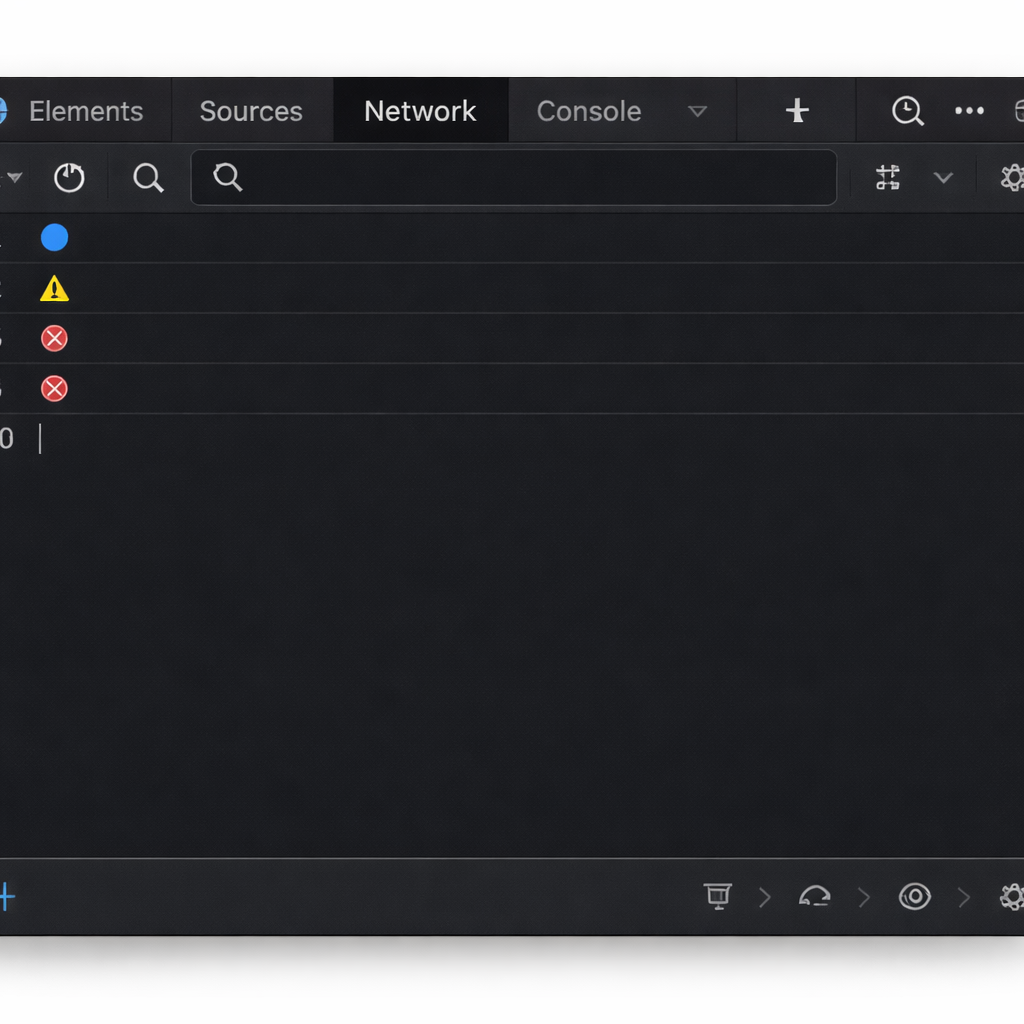Switch to the Elements tab
Viewport: 1024px width, 1024px height.
click(85, 111)
